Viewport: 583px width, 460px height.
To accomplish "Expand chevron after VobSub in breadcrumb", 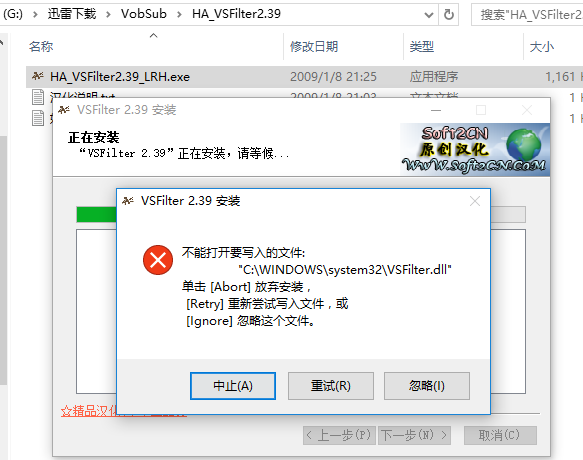I will (179, 15).
